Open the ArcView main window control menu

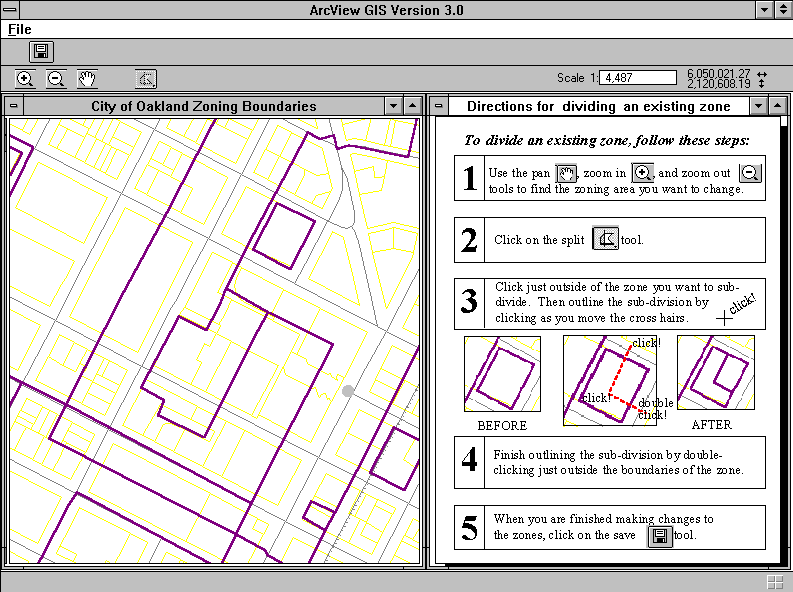(x=10, y=10)
